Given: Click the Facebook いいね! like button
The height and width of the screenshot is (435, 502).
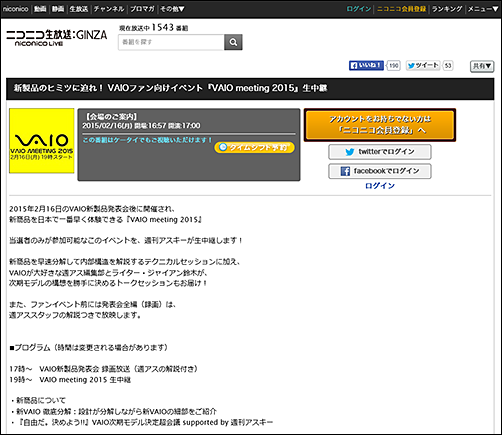Looking at the screenshot, I should (x=366, y=65).
